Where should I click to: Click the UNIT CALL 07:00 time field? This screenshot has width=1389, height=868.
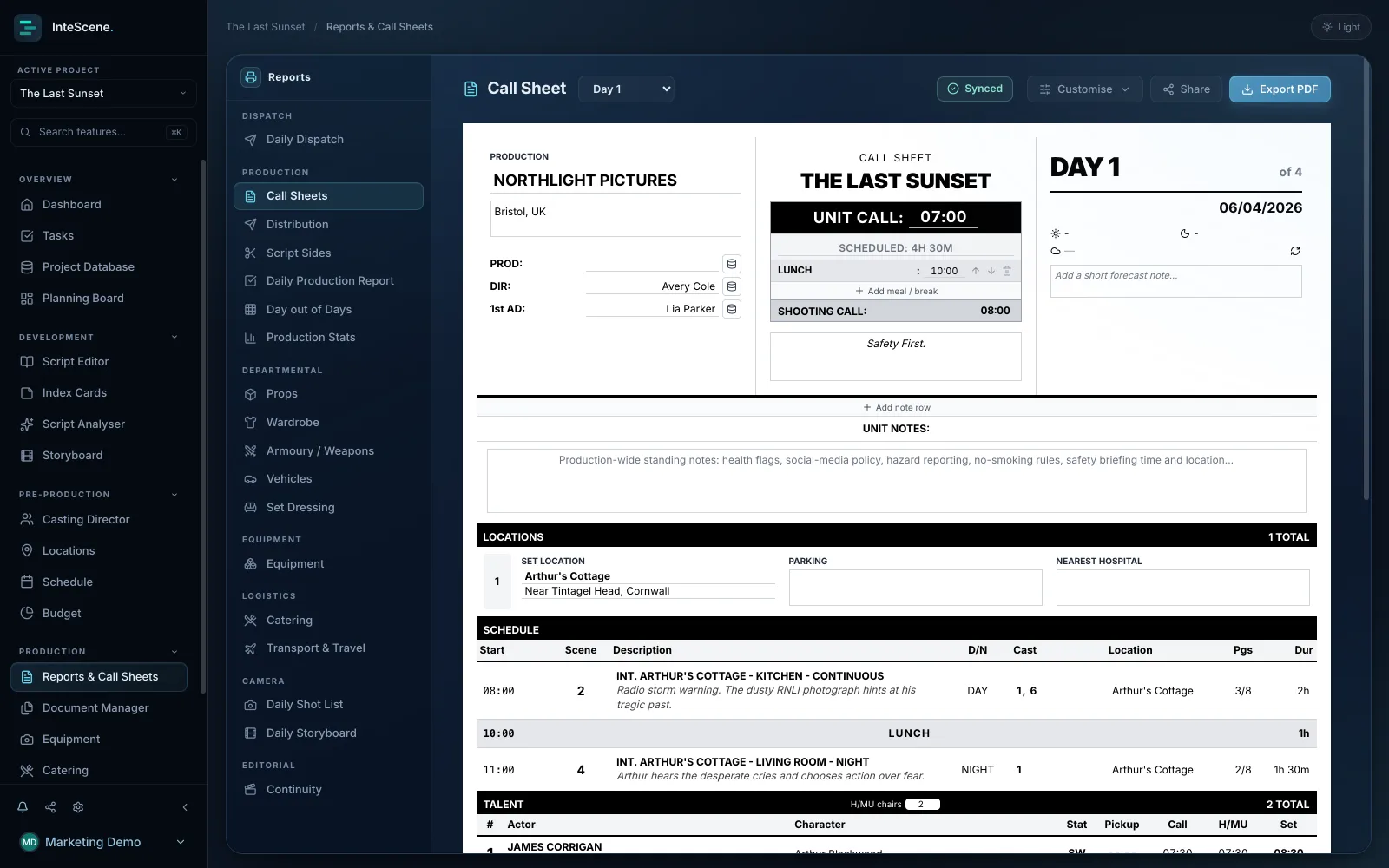coord(943,218)
